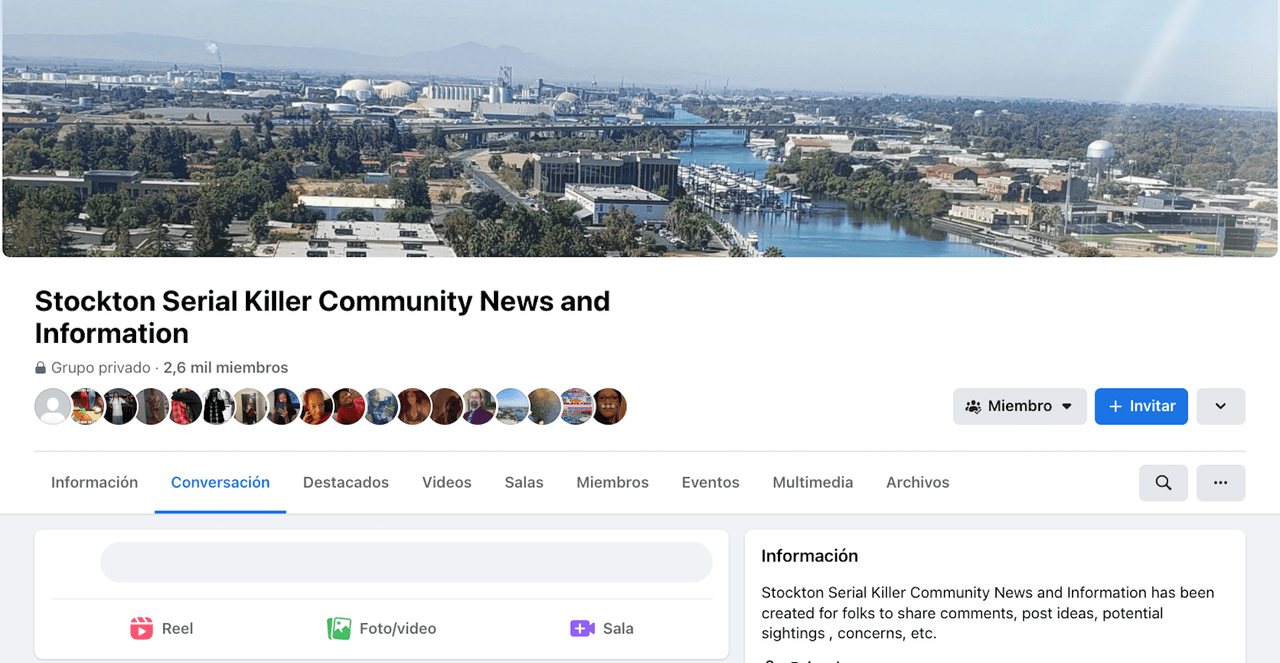Click the Reel icon in post composer

coord(141,628)
